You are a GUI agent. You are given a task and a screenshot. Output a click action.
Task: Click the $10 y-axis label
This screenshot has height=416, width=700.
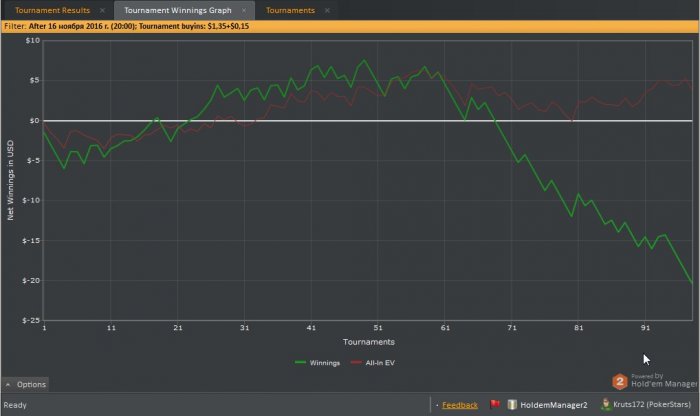coord(33,41)
